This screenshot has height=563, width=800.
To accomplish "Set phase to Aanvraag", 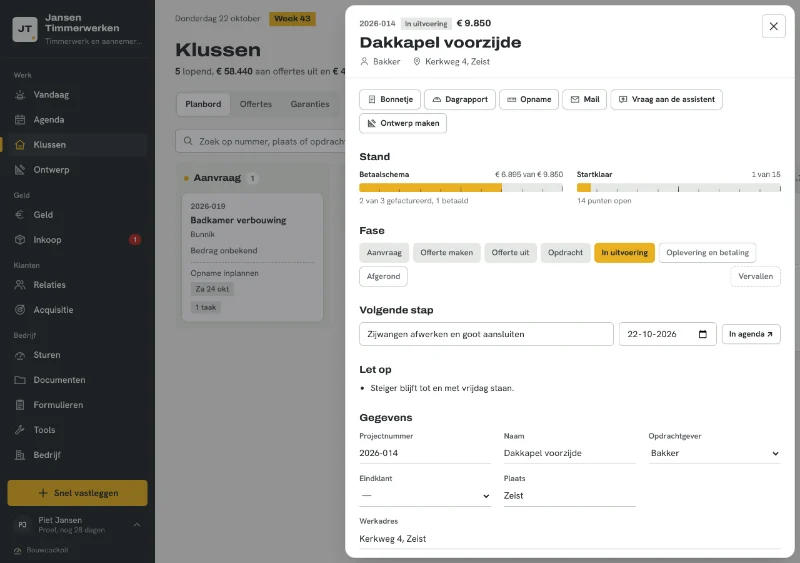I will [384, 253].
